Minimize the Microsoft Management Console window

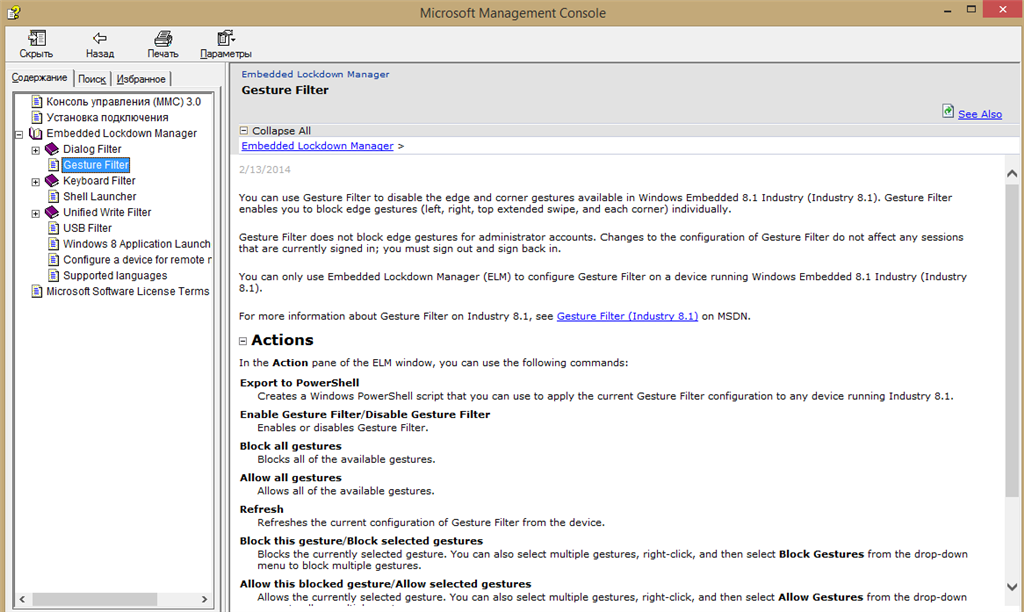pyautogui.click(x=948, y=10)
